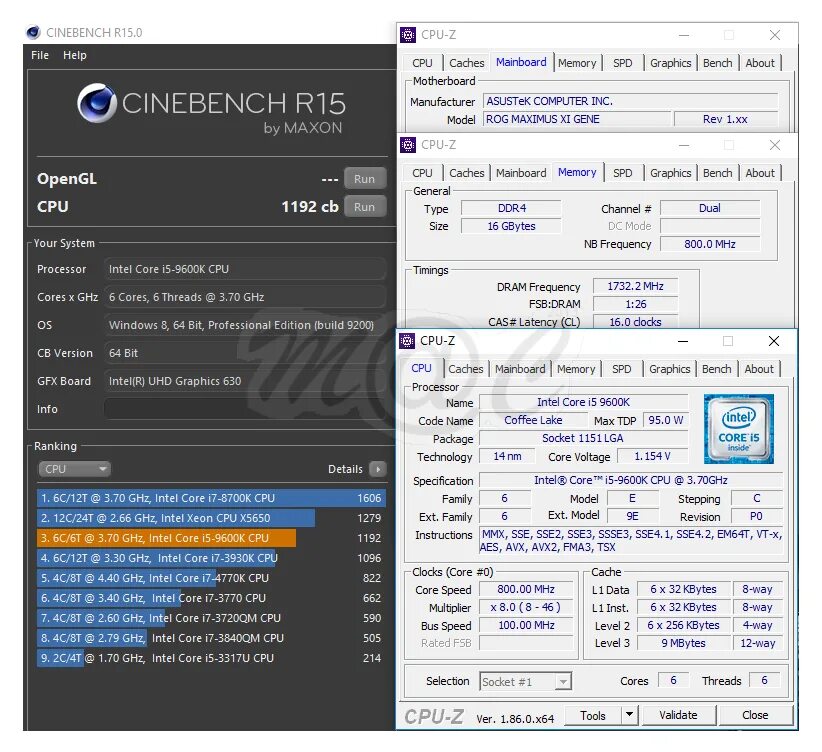Click the DRAM Frequency value 1732.2 MHz
This screenshot has width=822, height=752.
(635, 286)
